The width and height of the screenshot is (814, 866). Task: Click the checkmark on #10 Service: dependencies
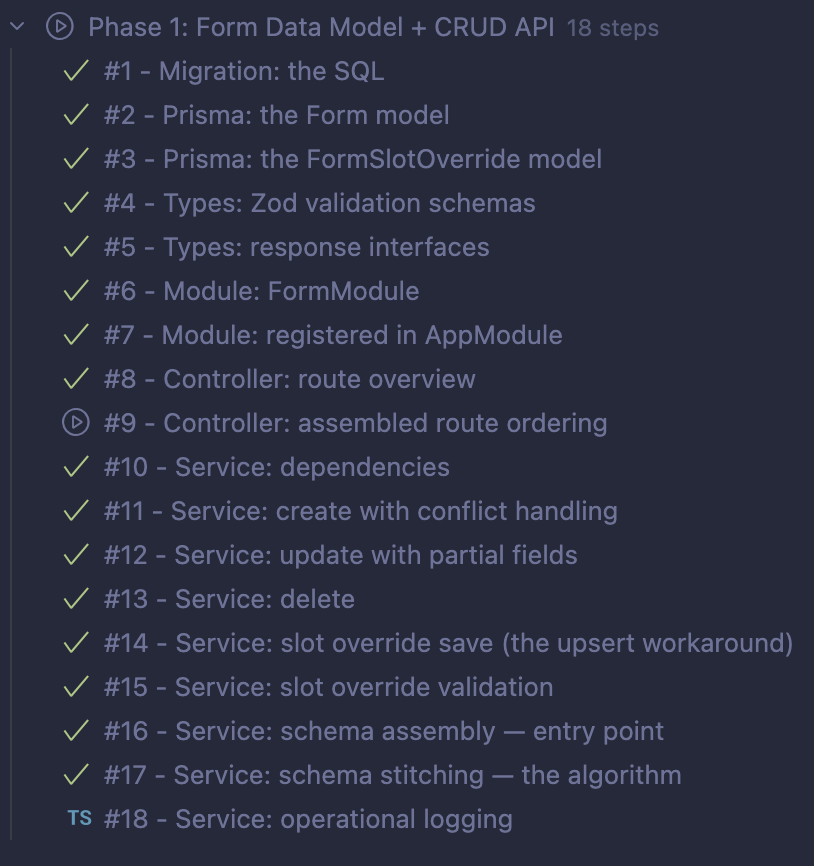click(76, 467)
